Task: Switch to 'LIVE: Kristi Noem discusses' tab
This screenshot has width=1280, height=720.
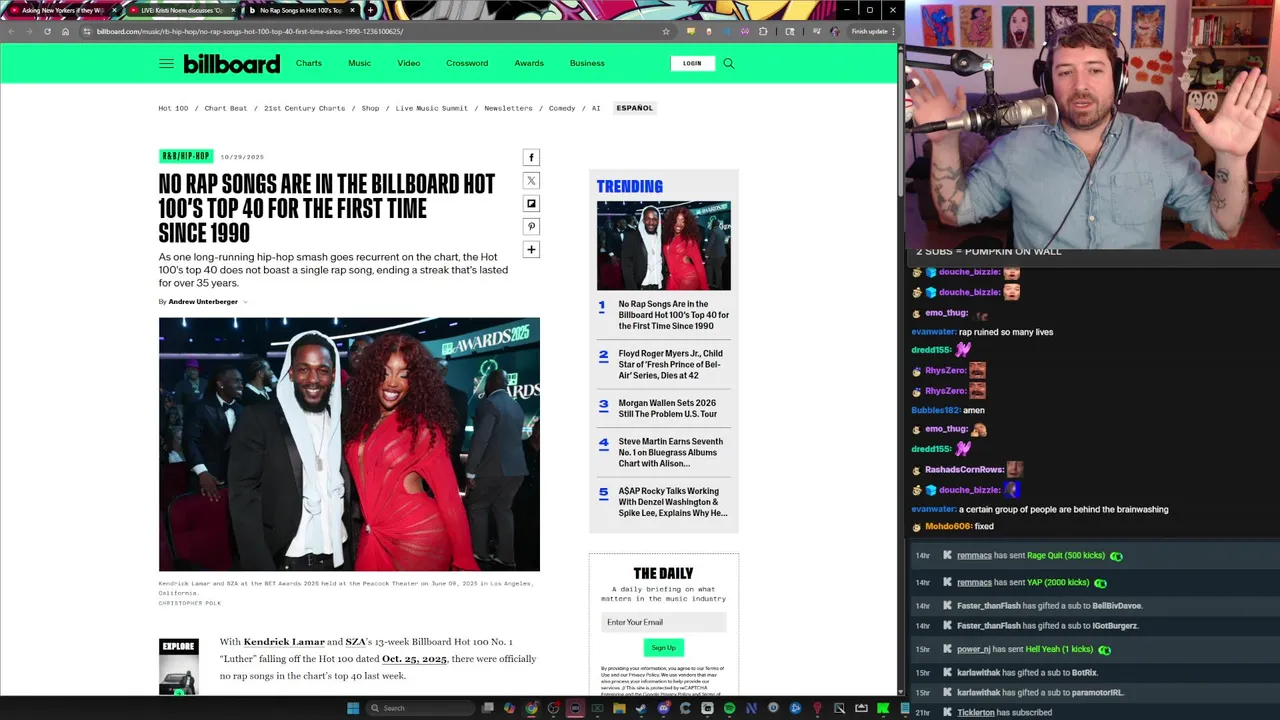Action: (x=183, y=10)
